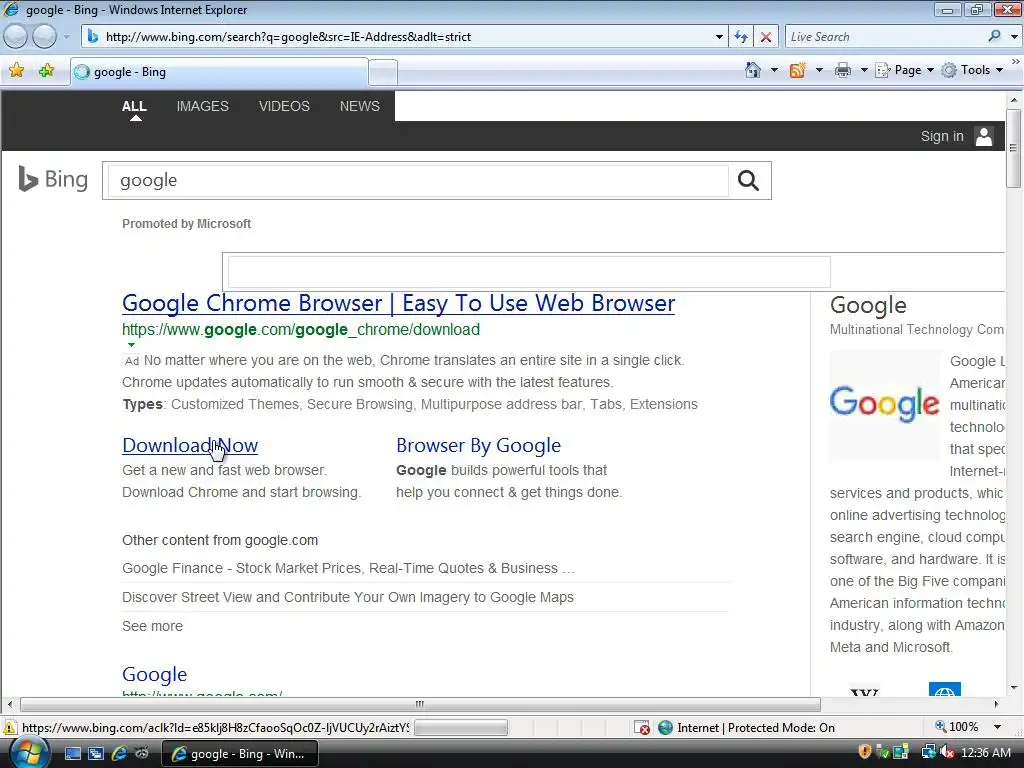Click the vertical scrollbar thumb
1024x768 pixels.
[x=1014, y=148]
